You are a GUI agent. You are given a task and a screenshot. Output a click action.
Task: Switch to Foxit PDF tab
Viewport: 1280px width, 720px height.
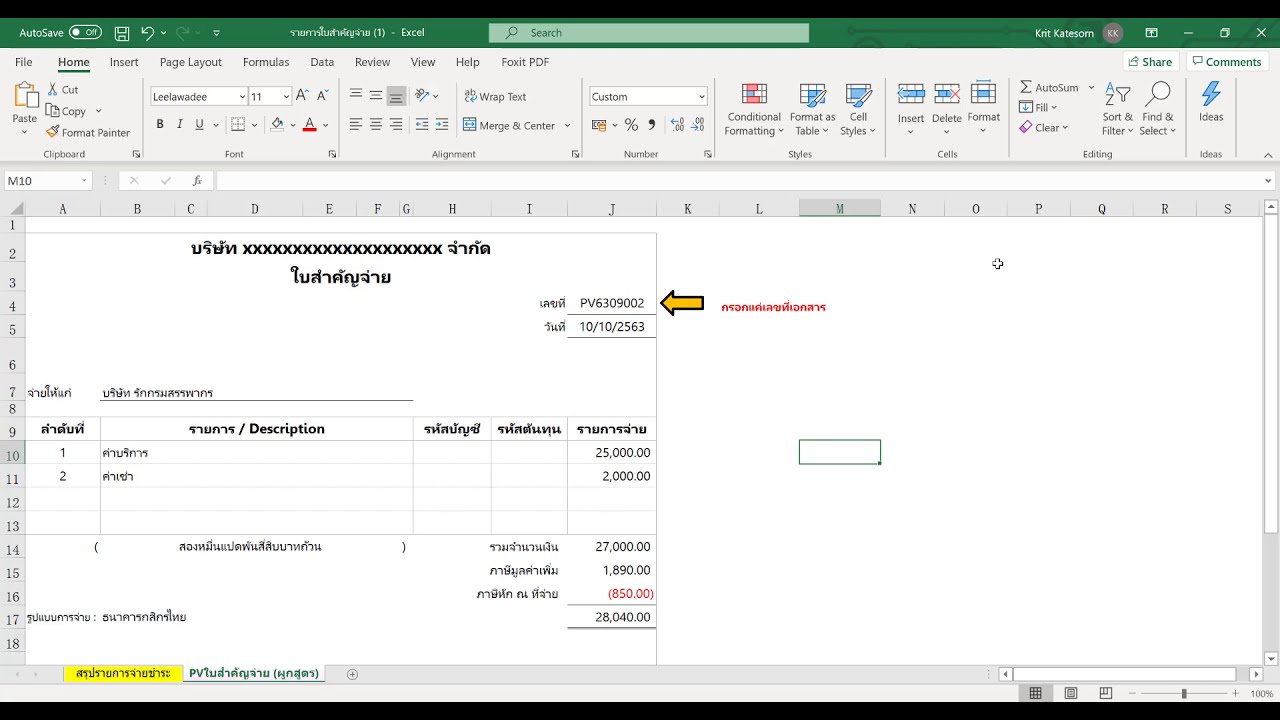(x=525, y=62)
